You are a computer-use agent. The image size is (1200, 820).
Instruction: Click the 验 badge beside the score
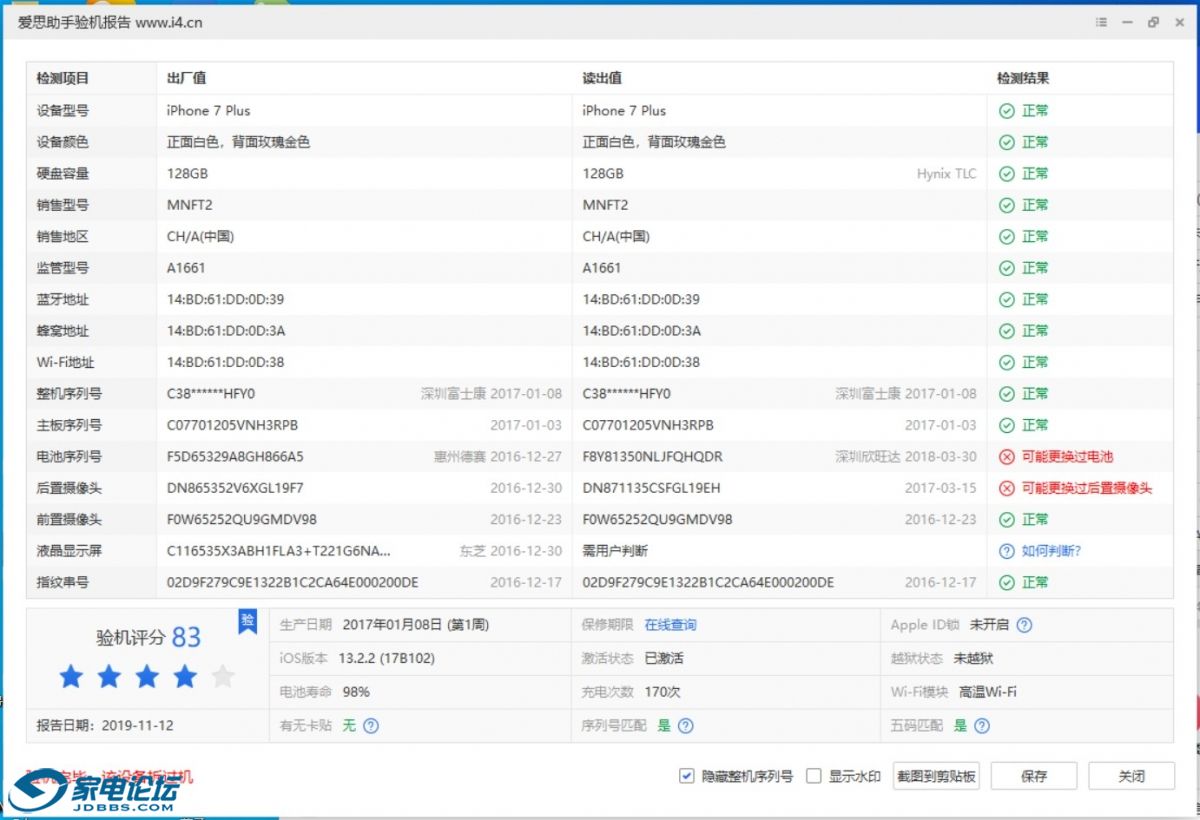coord(247,622)
